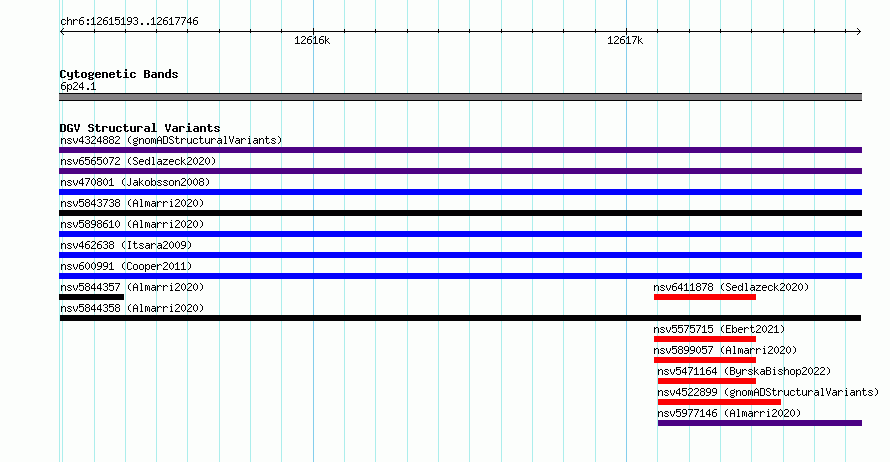The height and width of the screenshot is (462, 890).
Task: Open nsv5898610 (Almarri2020) label
Action: [x=132, y=224]
